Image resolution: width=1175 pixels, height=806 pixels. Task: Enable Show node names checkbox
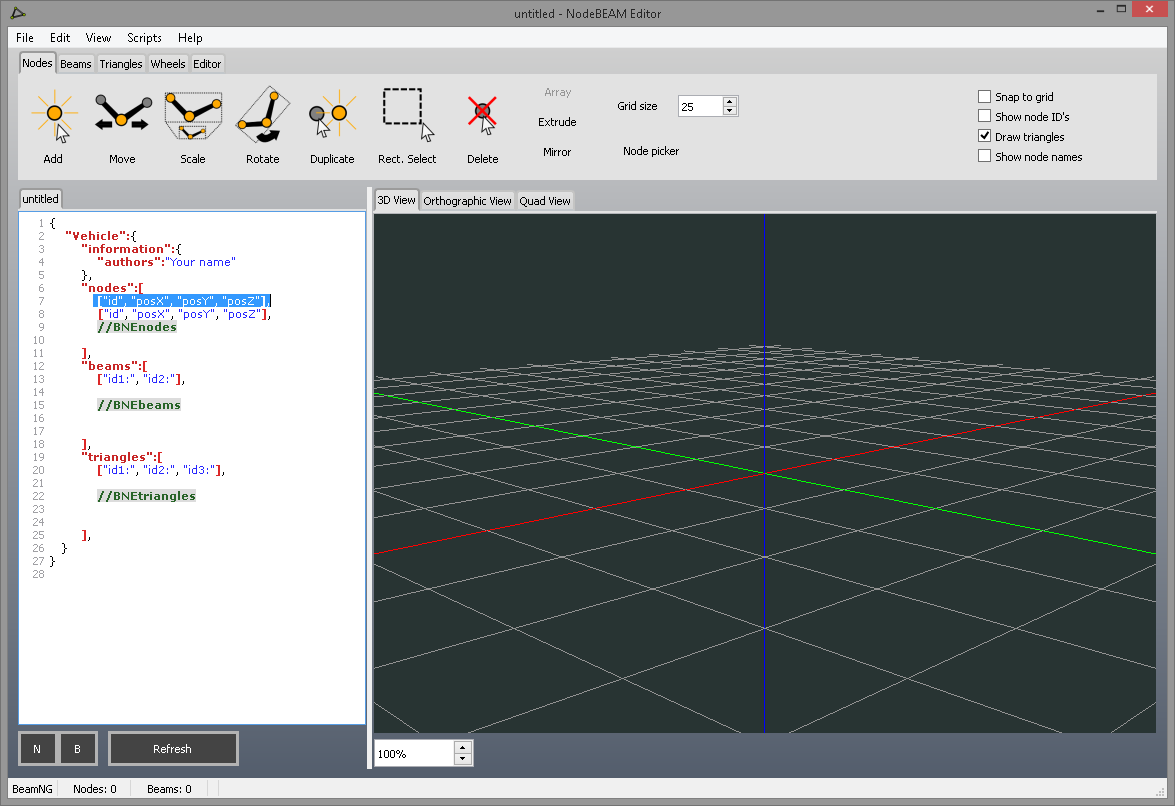[x=985, y=156]
